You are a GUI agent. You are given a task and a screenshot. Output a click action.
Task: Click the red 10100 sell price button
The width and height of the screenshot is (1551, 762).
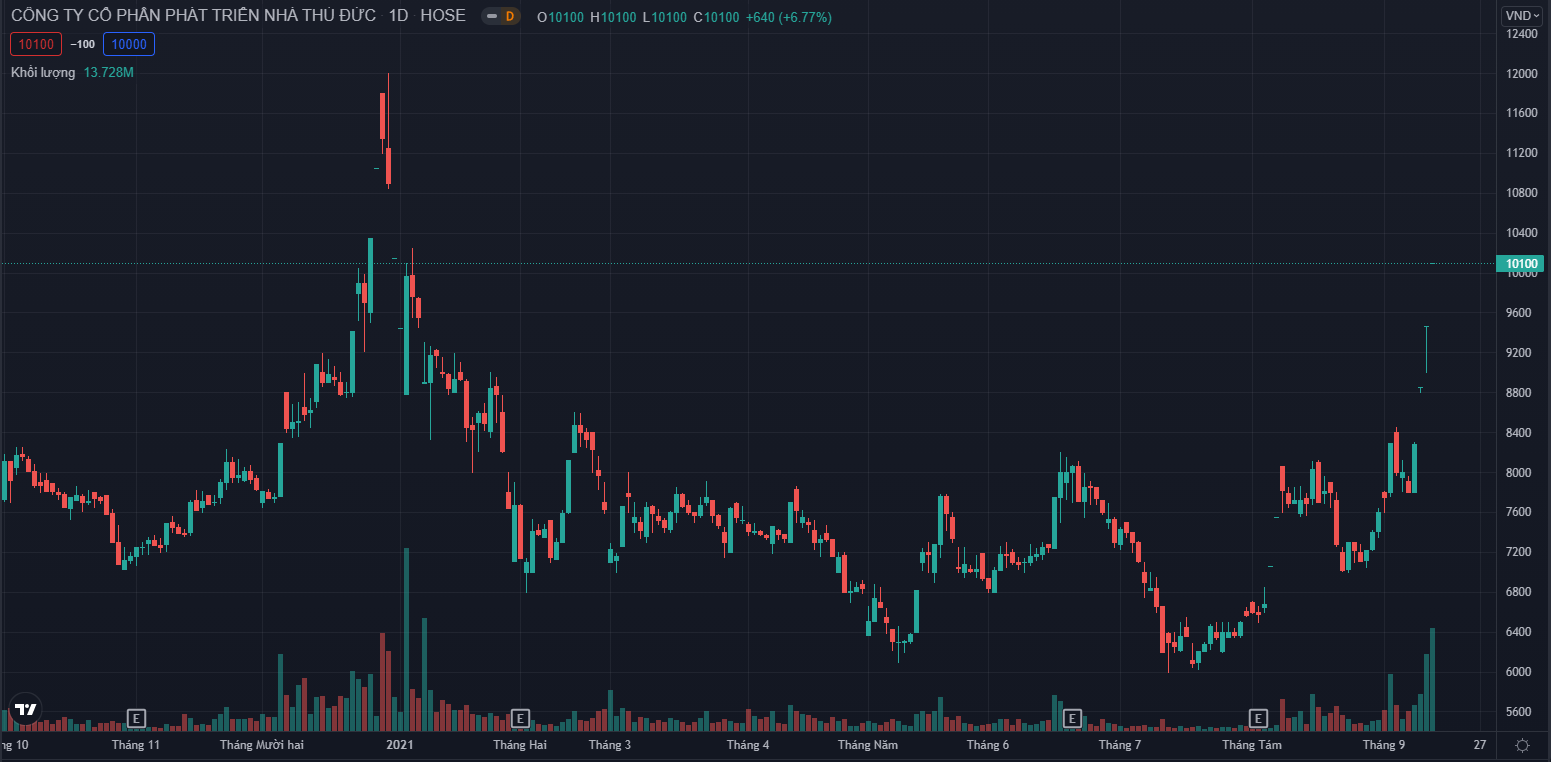[36, 44]
